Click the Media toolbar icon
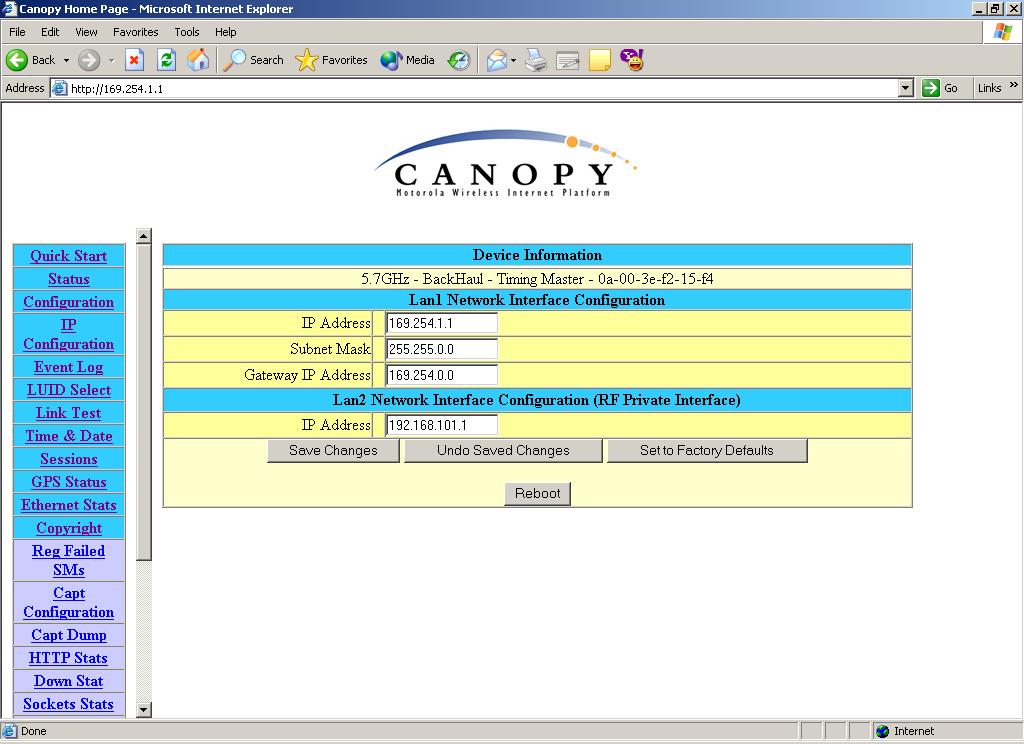This screenshot has width=1024, height=744. click(x=408, y=60)
